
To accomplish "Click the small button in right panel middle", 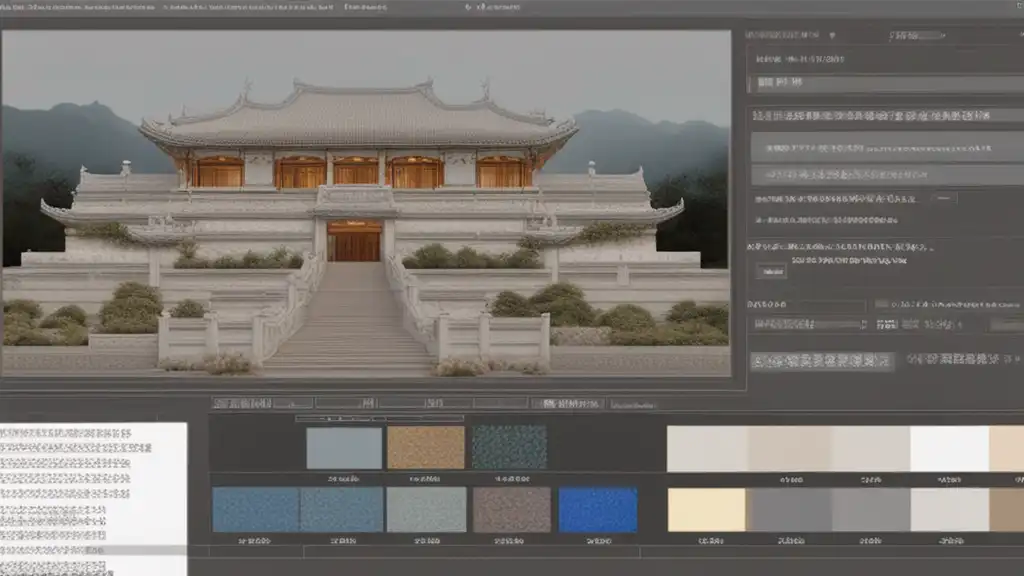I will click(x=770, y=270).
